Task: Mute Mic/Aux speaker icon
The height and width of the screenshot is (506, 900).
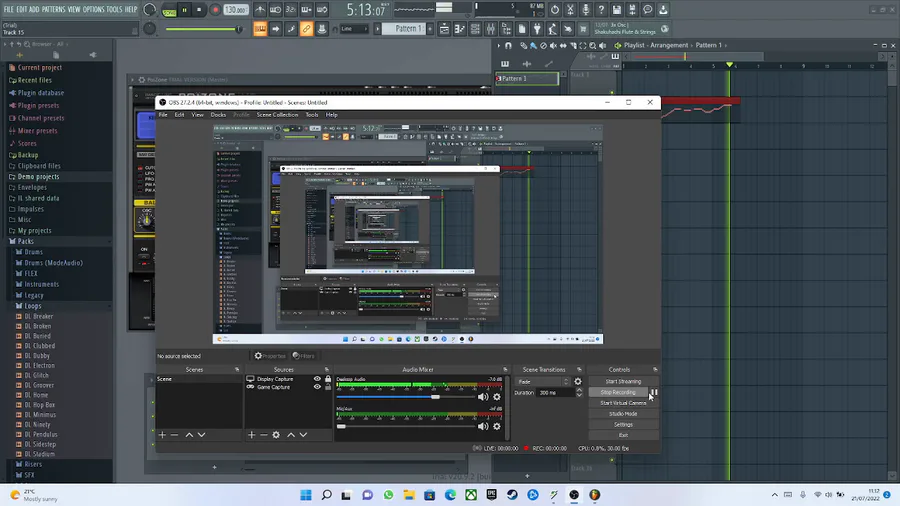Action: pos(483,426)
